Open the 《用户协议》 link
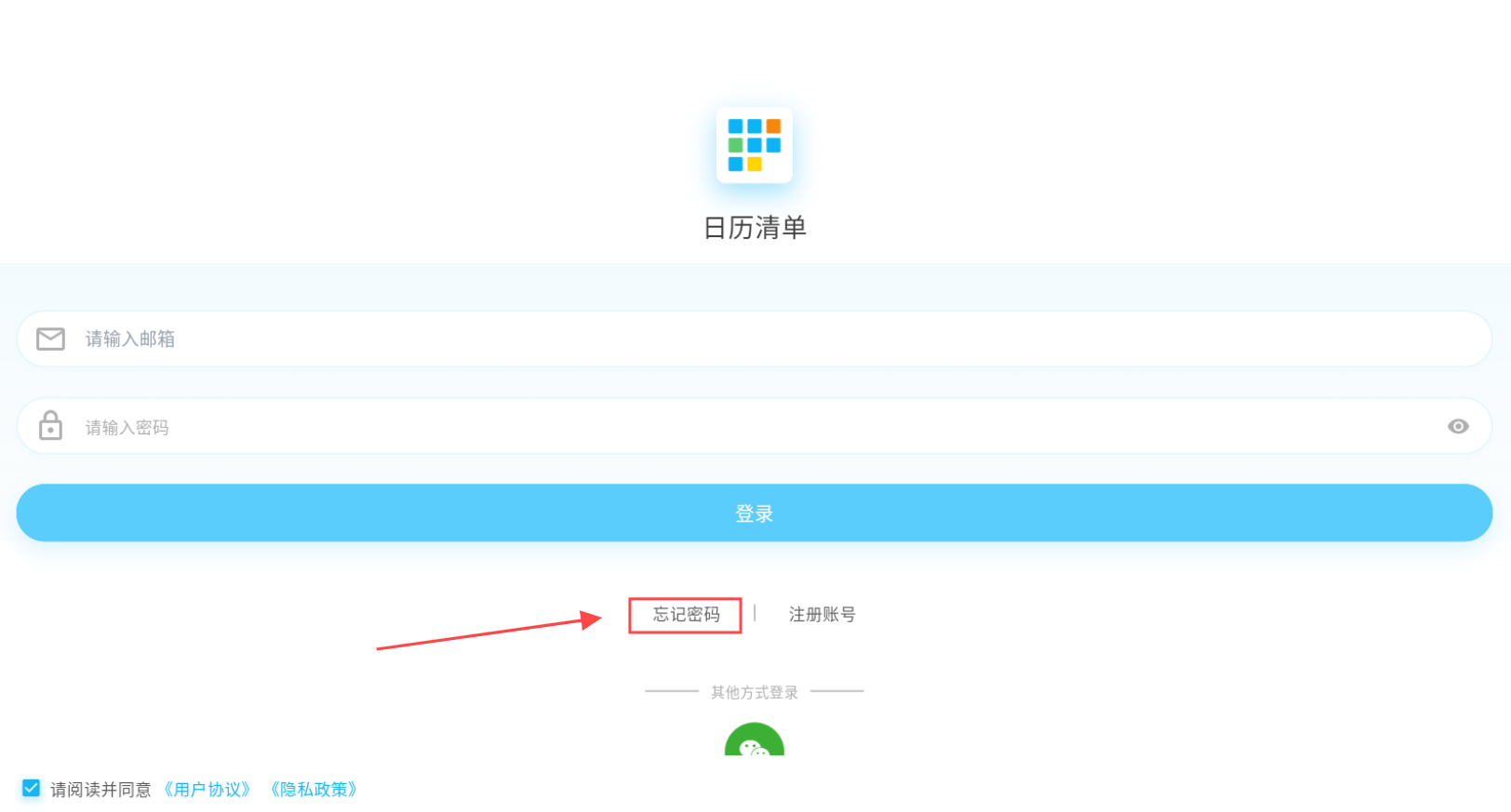This screenshot has height=812, width=1511. click(207, 790)
